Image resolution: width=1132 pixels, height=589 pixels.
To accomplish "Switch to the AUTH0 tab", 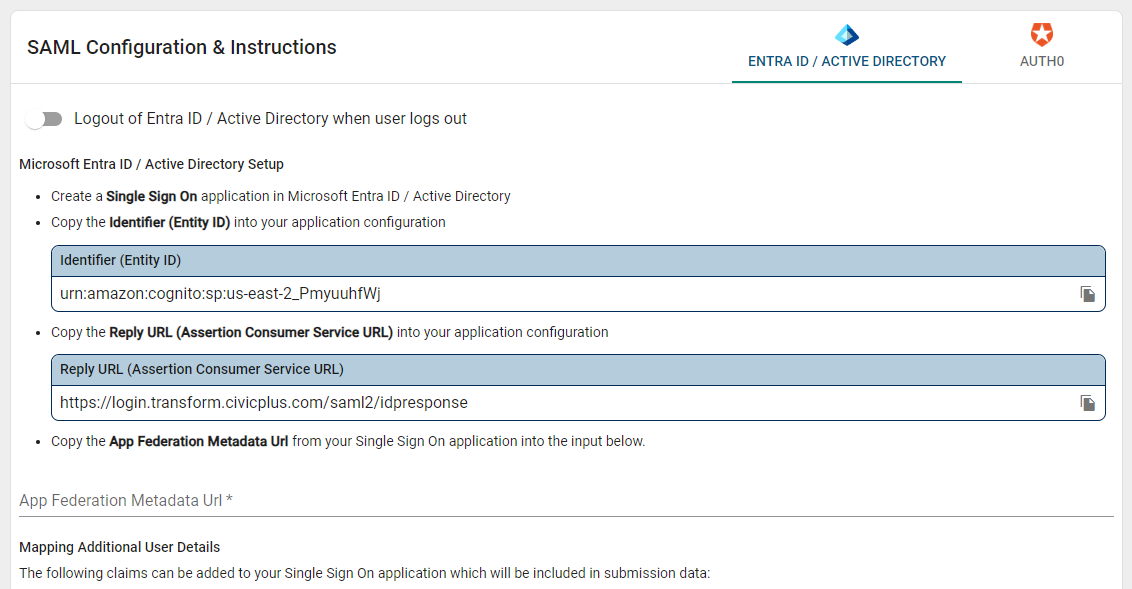I will (x=1042, y=47).
